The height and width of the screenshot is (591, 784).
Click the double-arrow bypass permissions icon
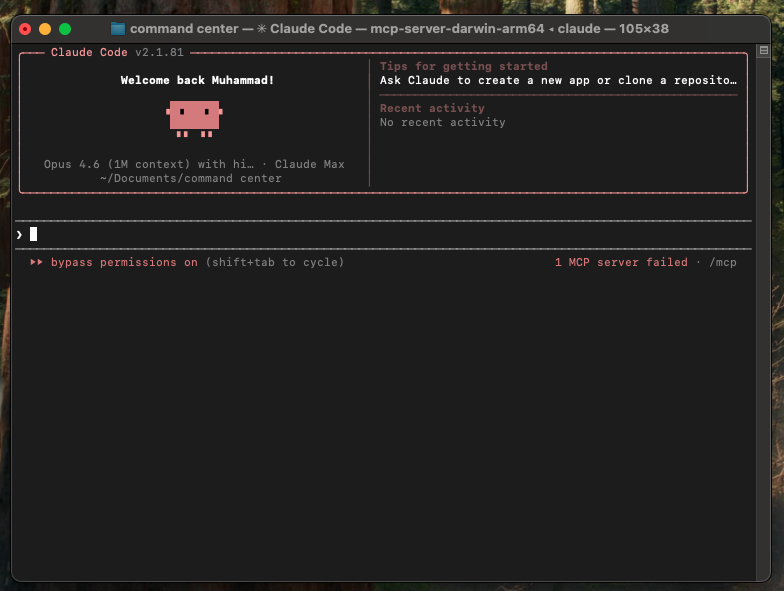coord(36,262)
